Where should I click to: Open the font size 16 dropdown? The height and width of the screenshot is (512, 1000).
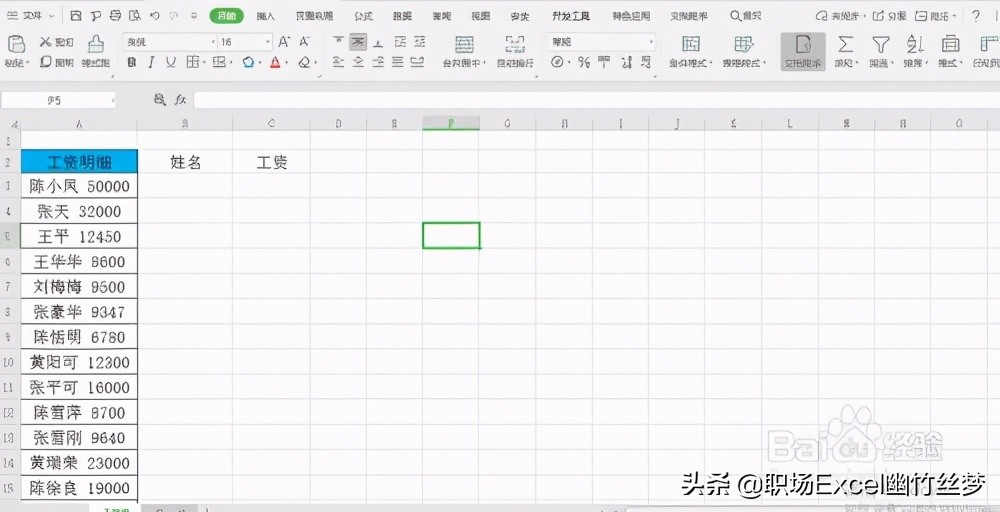pyautogui.click(x=268, y=42)
